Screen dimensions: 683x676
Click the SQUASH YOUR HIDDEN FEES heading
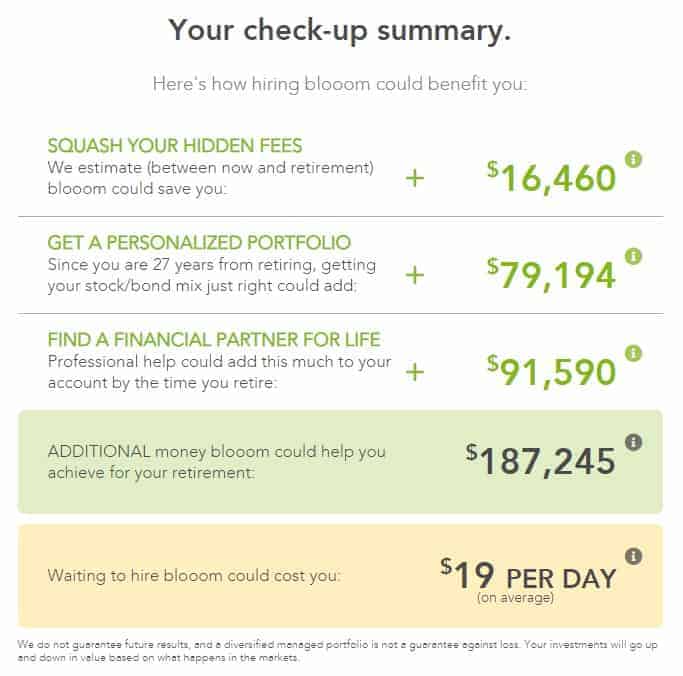pos(175,146)
